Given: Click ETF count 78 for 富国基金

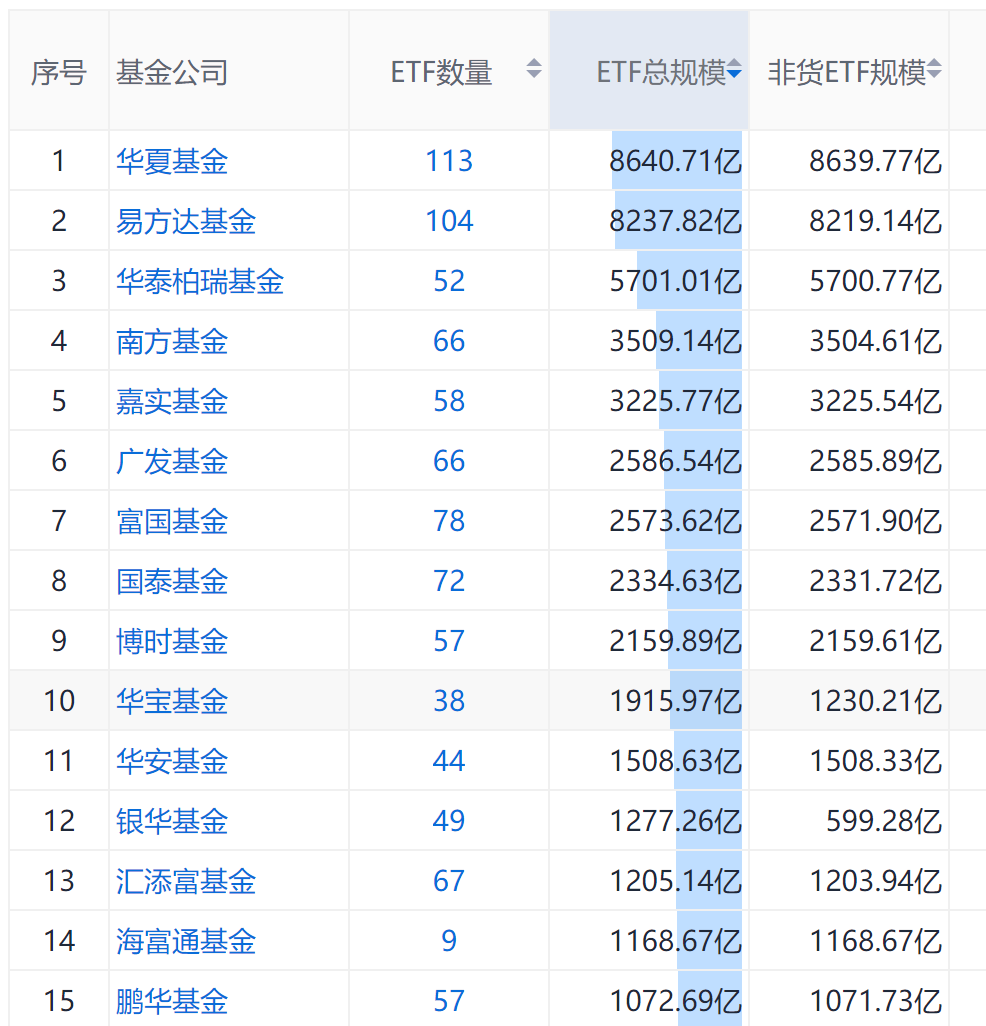Looking at the screenshot, I should tap(449, 521).
